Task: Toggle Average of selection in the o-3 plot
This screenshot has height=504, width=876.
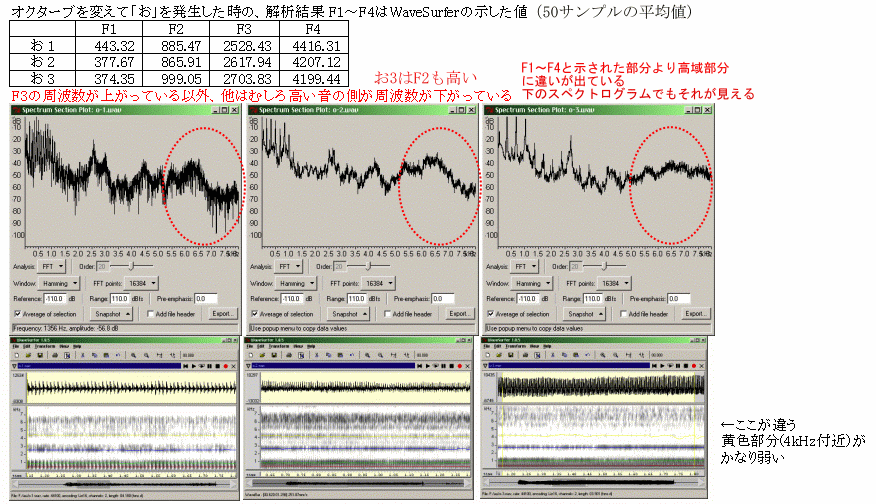Action: 489,314
